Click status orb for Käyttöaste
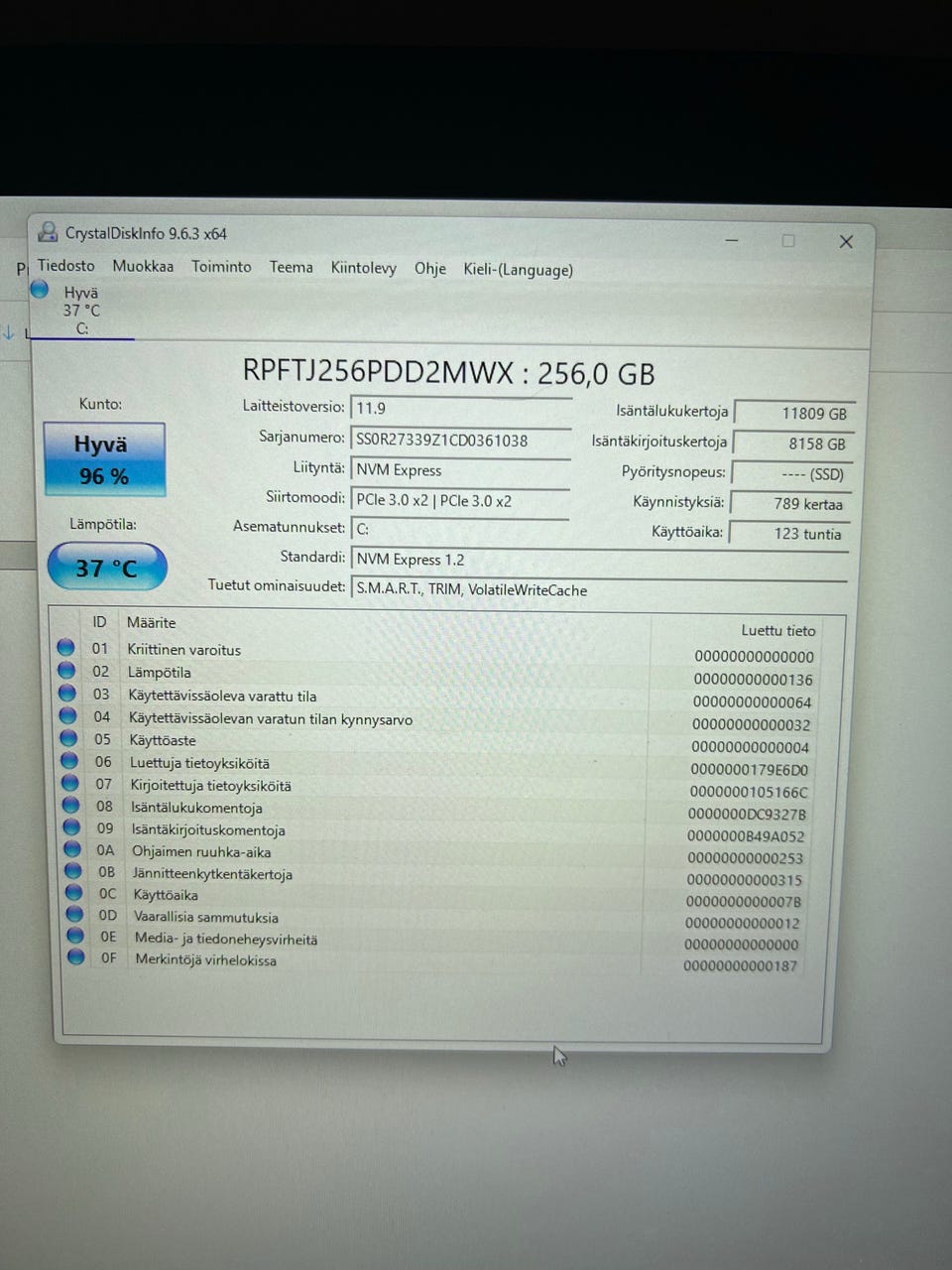952x1270 pixels. (x=68, y=738)
